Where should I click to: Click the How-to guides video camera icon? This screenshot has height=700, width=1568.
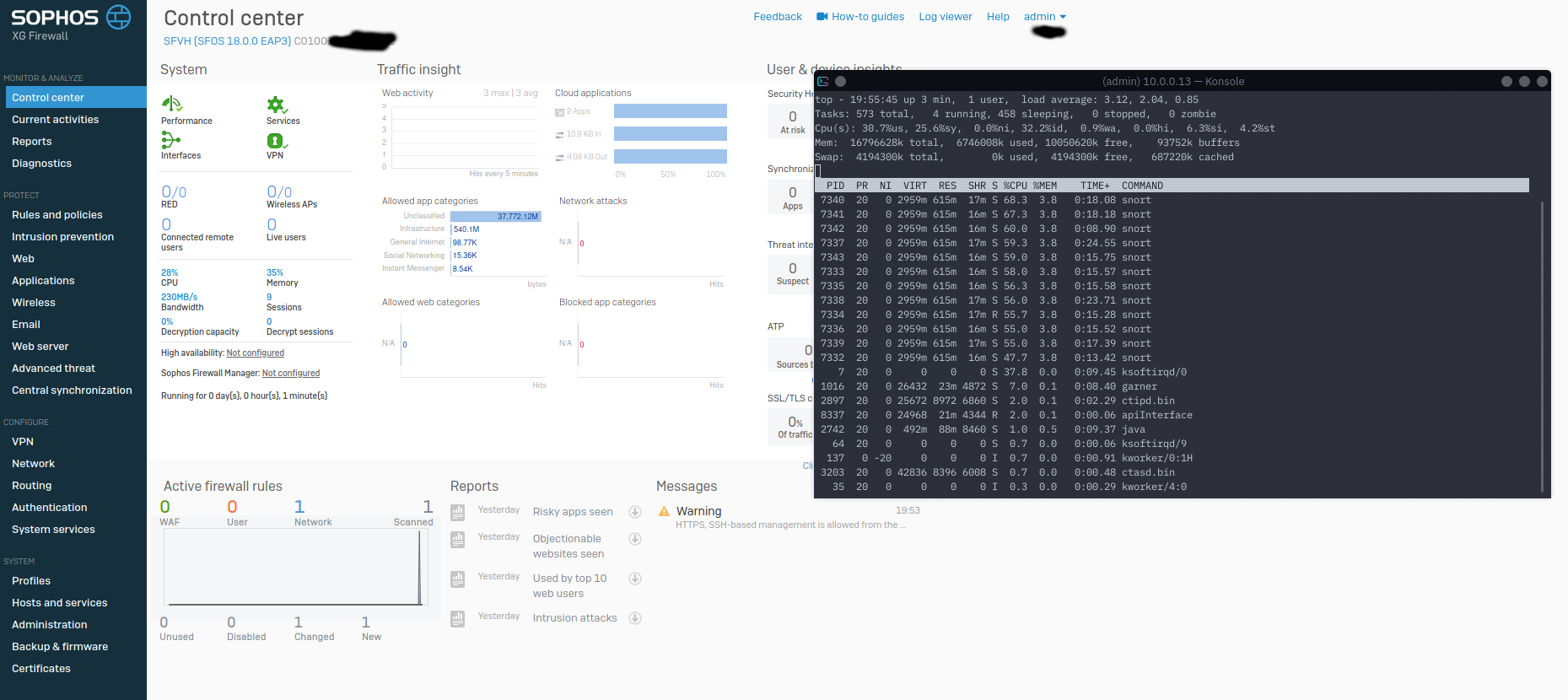point(822,16)
